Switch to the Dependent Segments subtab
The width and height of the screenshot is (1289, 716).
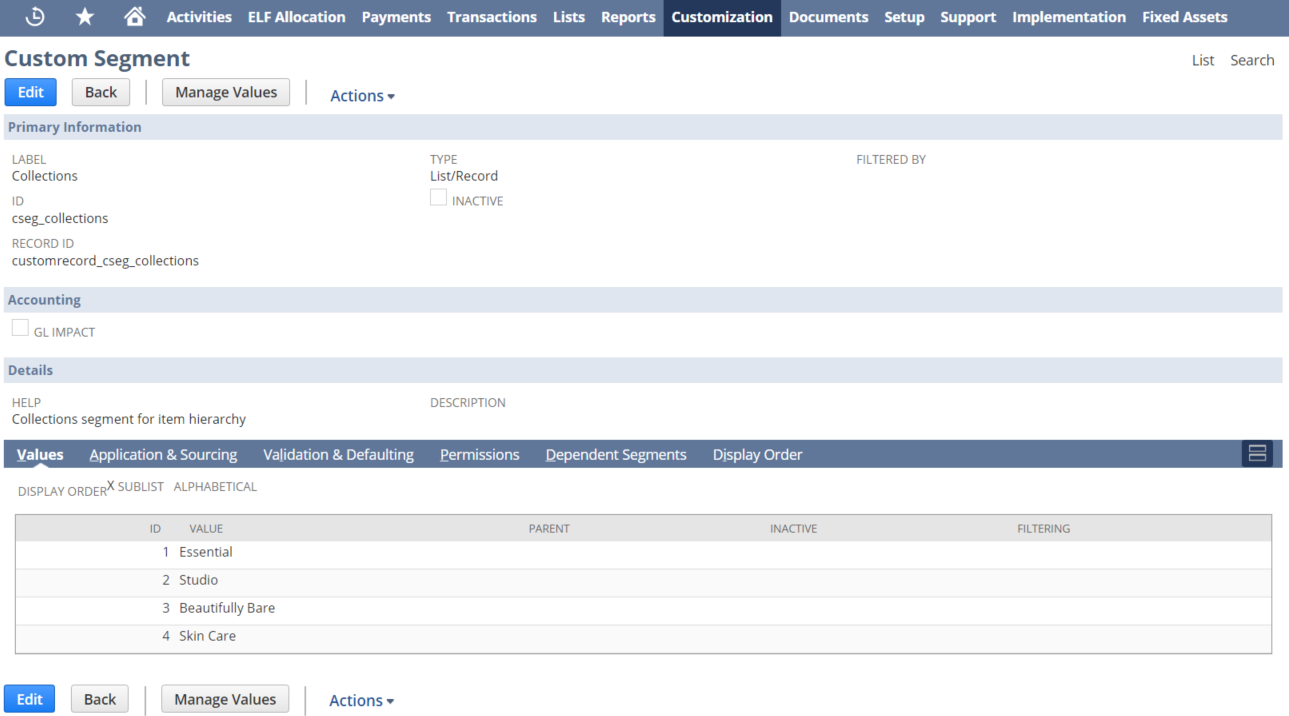pyautogui.click(x=616, y=455)
